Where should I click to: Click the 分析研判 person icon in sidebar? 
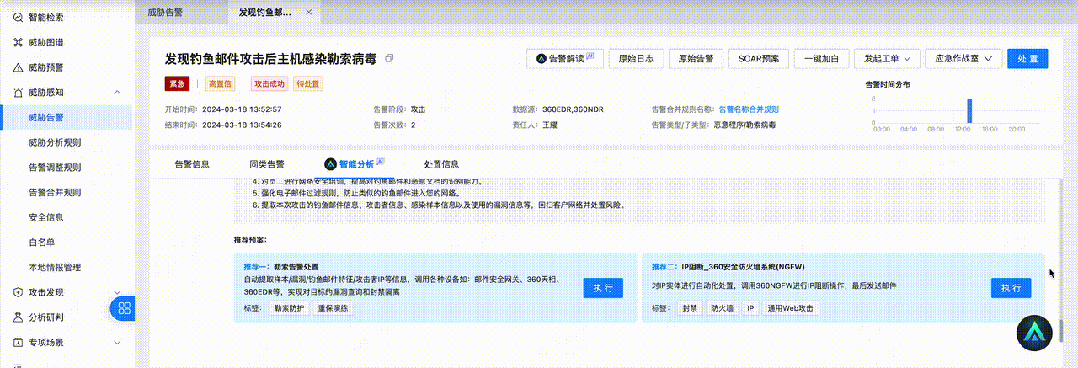tap(18, 317)
